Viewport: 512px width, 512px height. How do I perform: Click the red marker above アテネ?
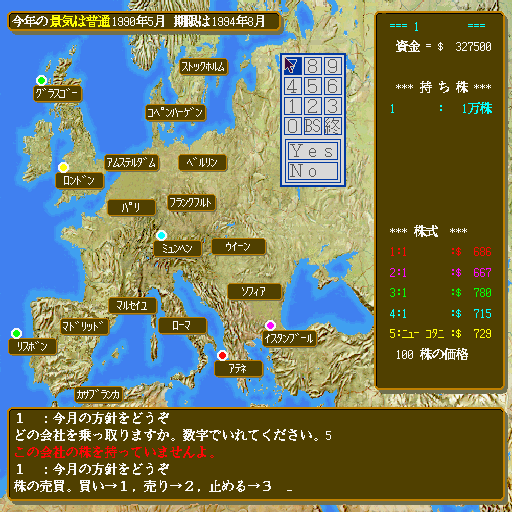point(222,355)
